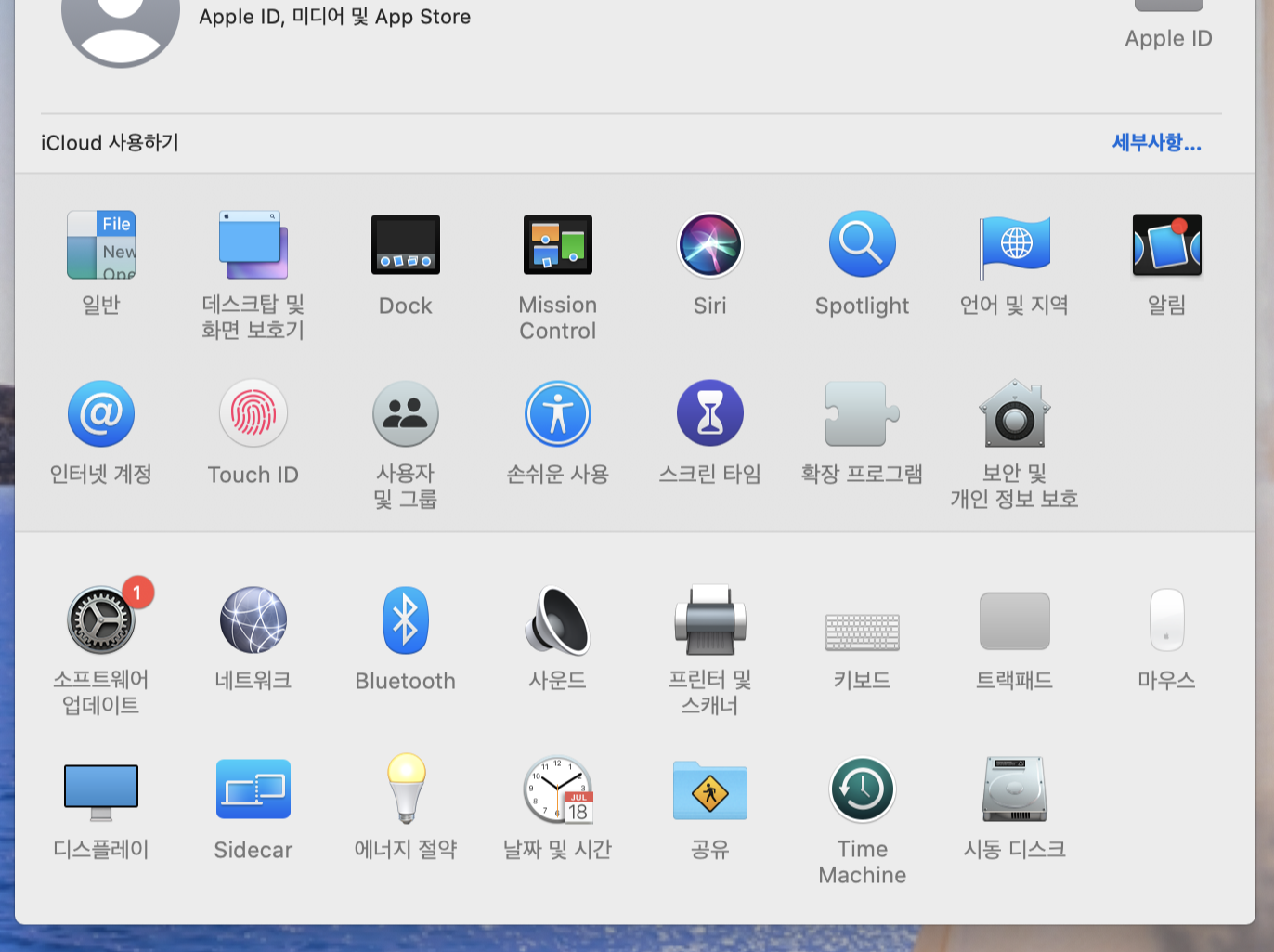Open 소프트웨어 업데이트 gear icon
Viewport: 1274px width, 952px height.
[101, 620]
